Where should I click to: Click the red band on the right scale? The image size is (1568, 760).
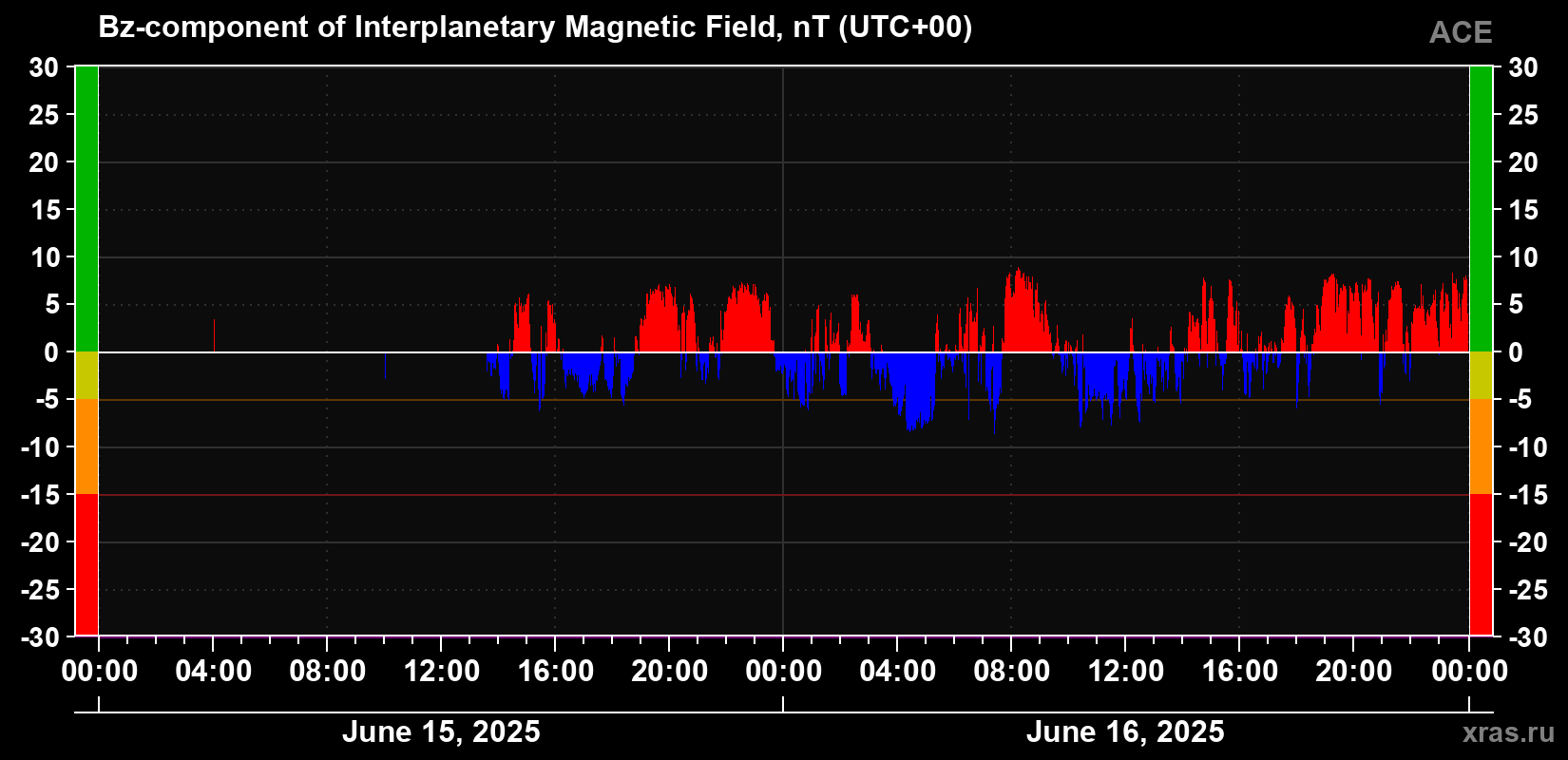pyautogui.click(x=1482, y=564)
